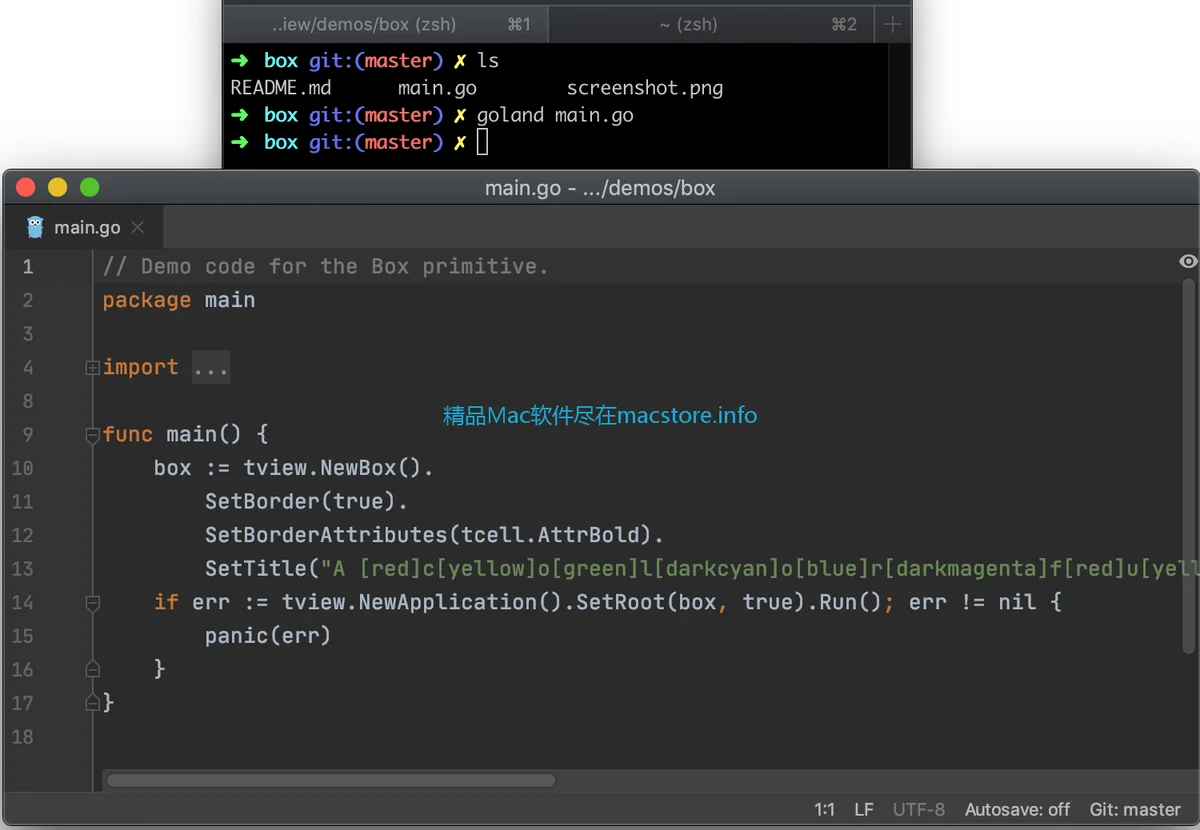Screen dimensions: 1200x830
Task: Click "panic(err)" on line 15
Action: point(268,636)
